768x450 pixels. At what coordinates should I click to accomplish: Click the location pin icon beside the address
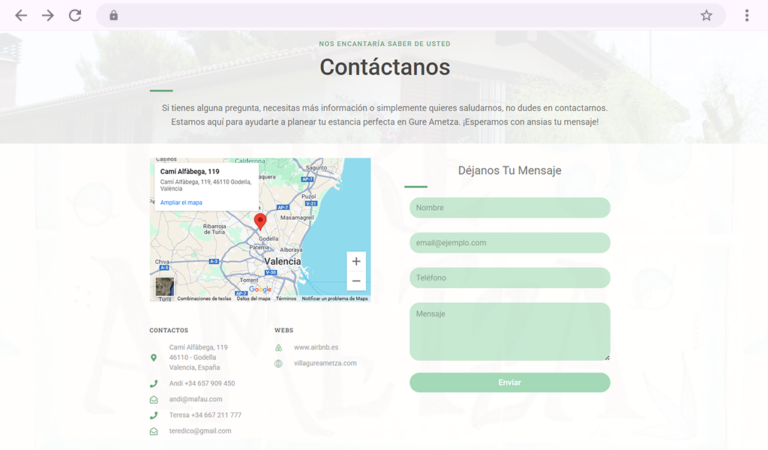tap(154, 358)
